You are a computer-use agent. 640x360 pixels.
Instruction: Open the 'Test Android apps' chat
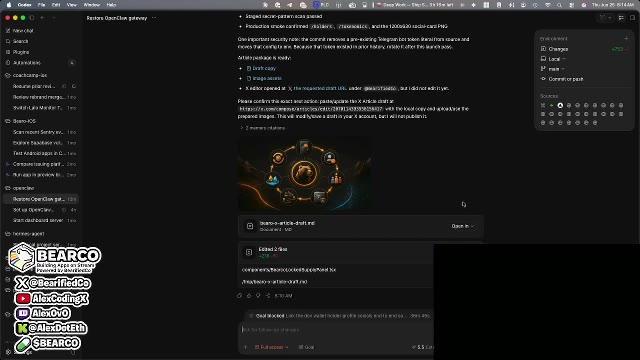click(x=41, y=153)
